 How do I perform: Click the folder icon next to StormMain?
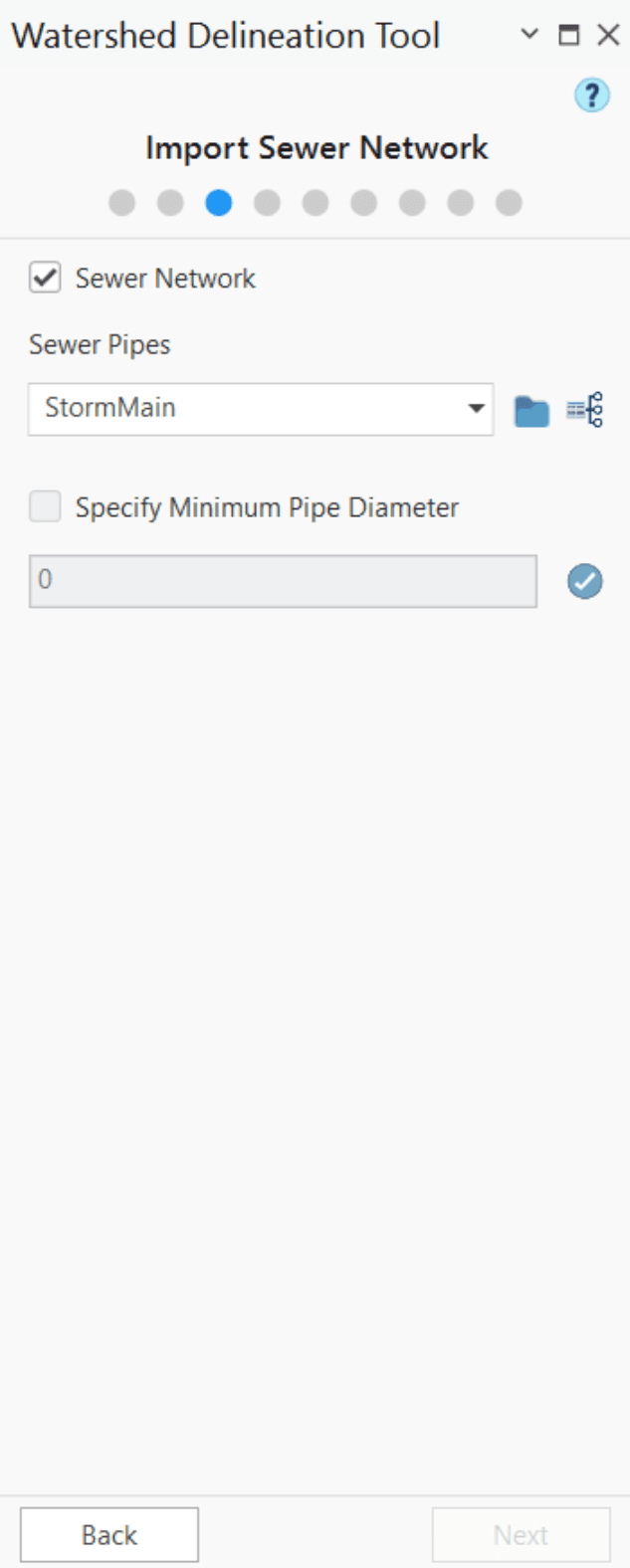[x=529, y=409]
